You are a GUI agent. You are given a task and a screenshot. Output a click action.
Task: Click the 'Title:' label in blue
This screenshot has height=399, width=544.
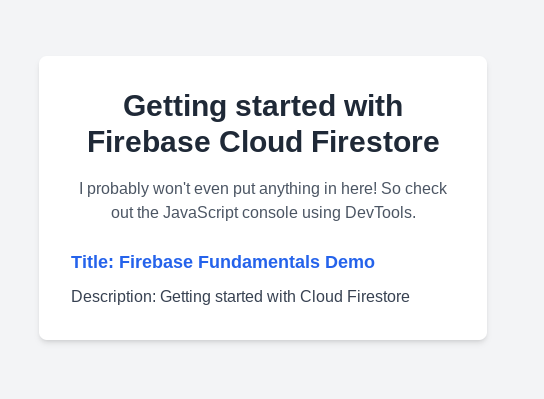click(93, 262)
